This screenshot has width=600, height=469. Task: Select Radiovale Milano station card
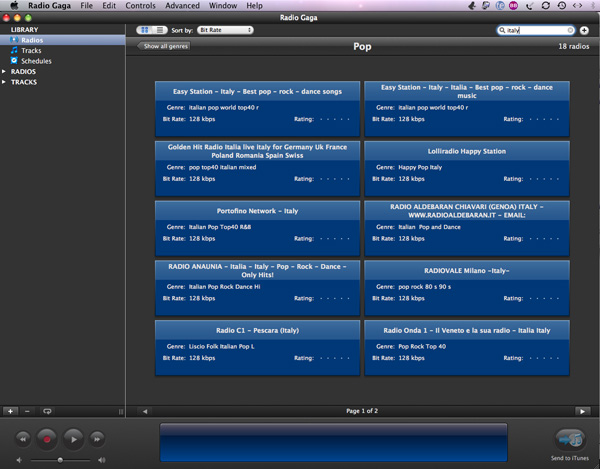(467, 288)
